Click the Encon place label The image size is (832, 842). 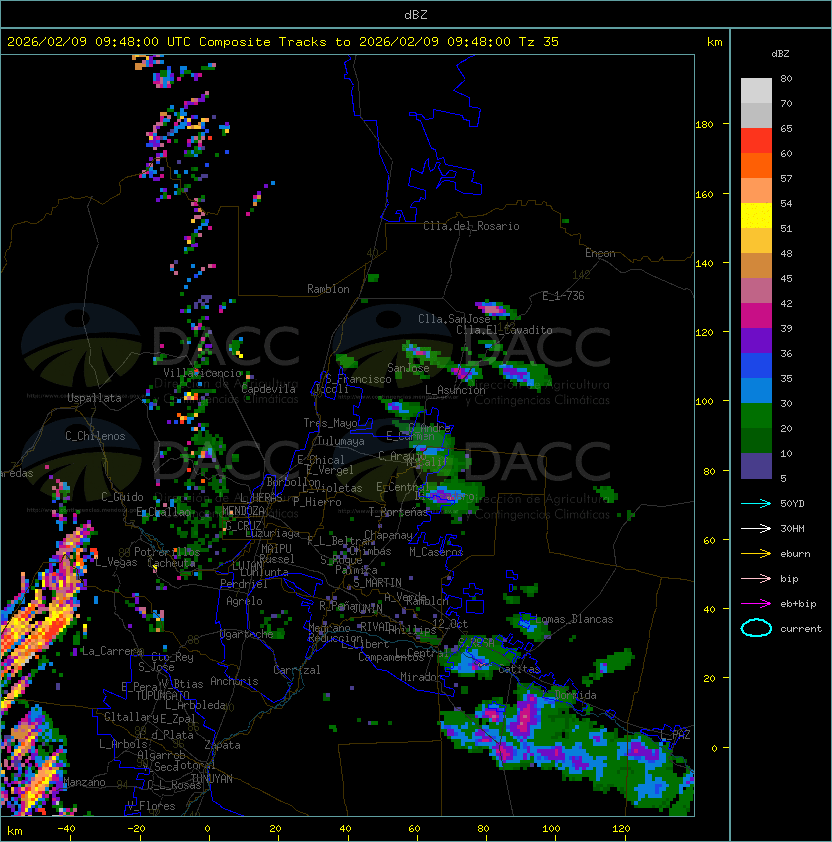point(600,253)
